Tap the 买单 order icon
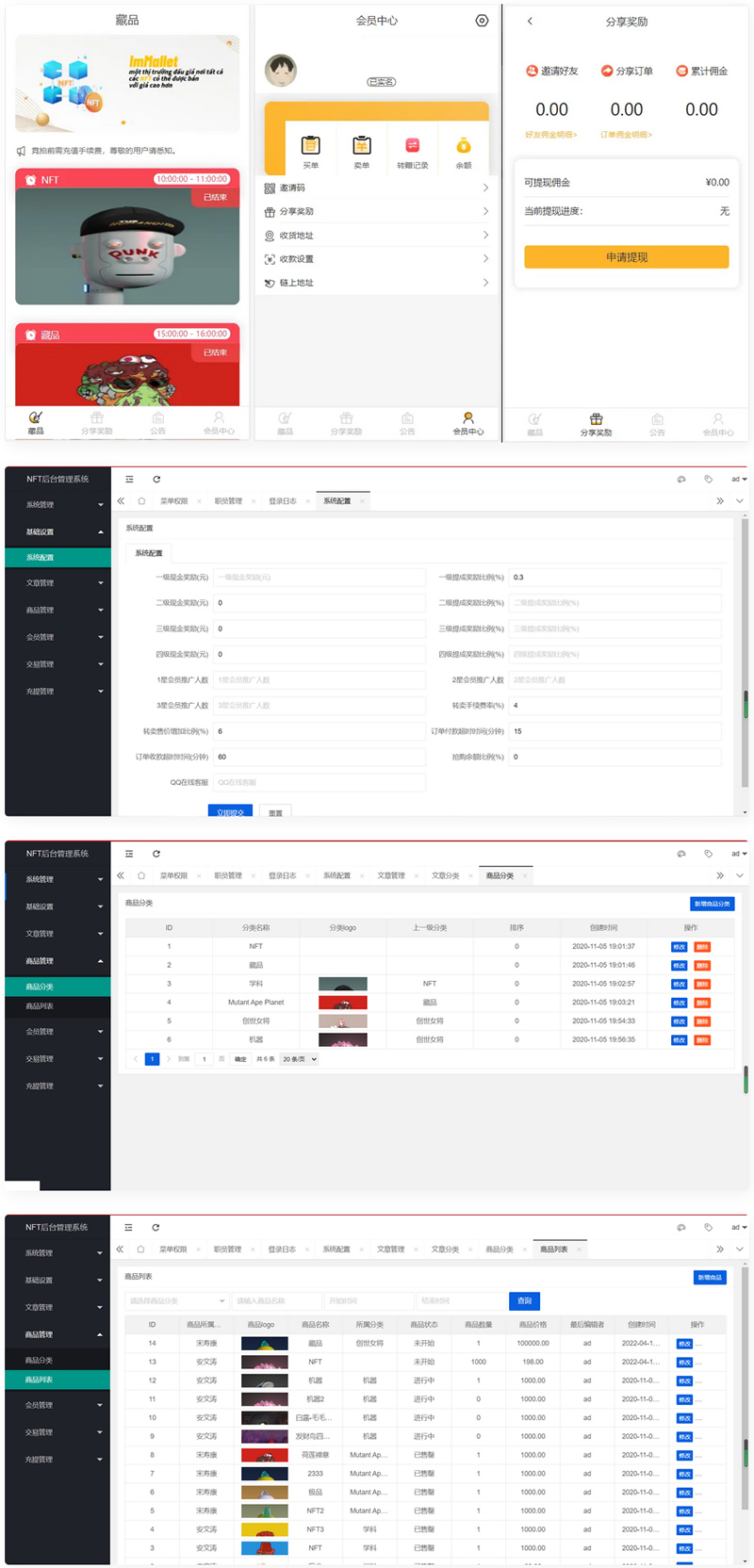The height and width of the screenshot is (1568, 754). 310,145
